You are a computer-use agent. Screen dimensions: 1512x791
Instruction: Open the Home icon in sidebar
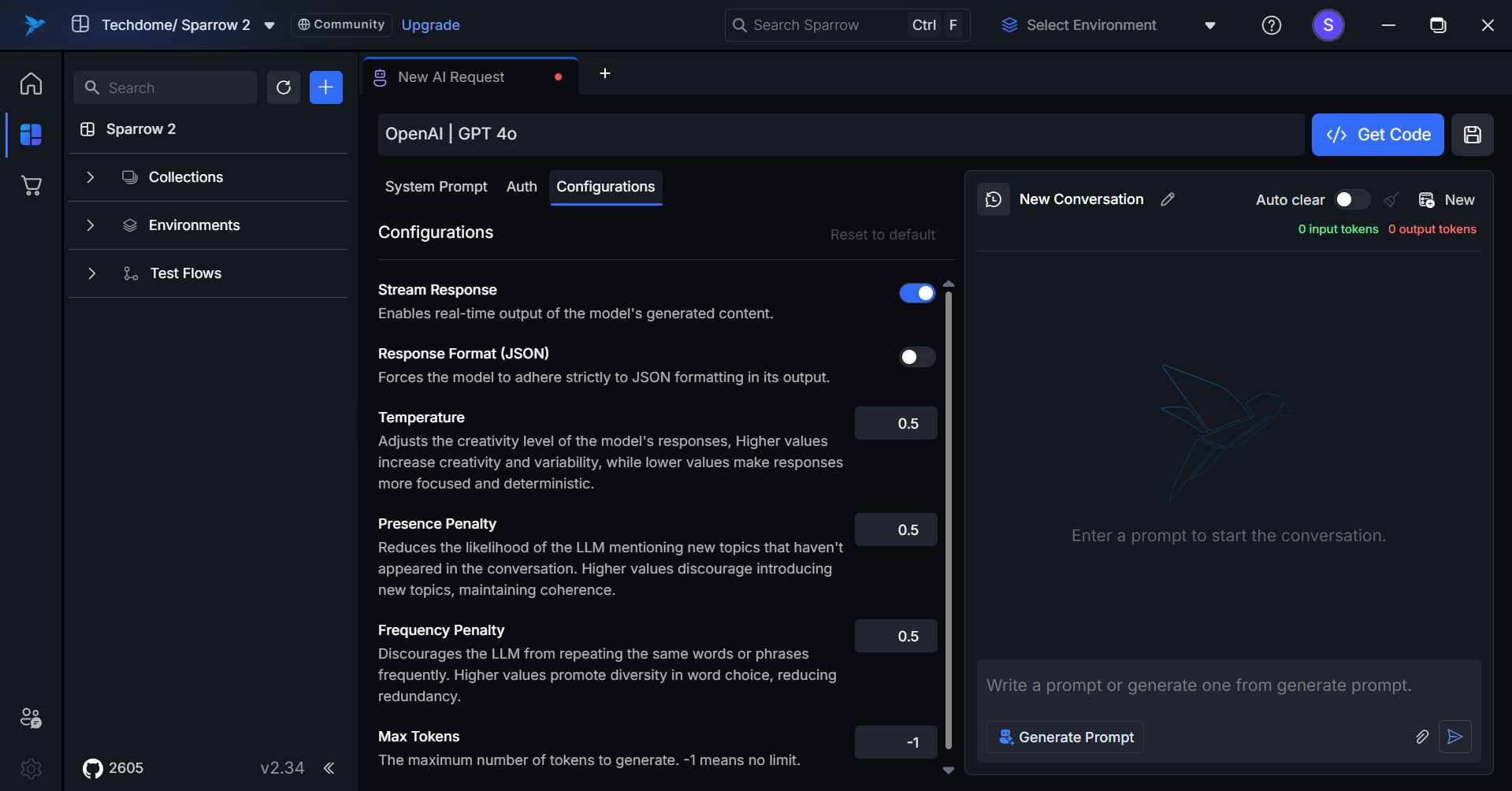32,84
